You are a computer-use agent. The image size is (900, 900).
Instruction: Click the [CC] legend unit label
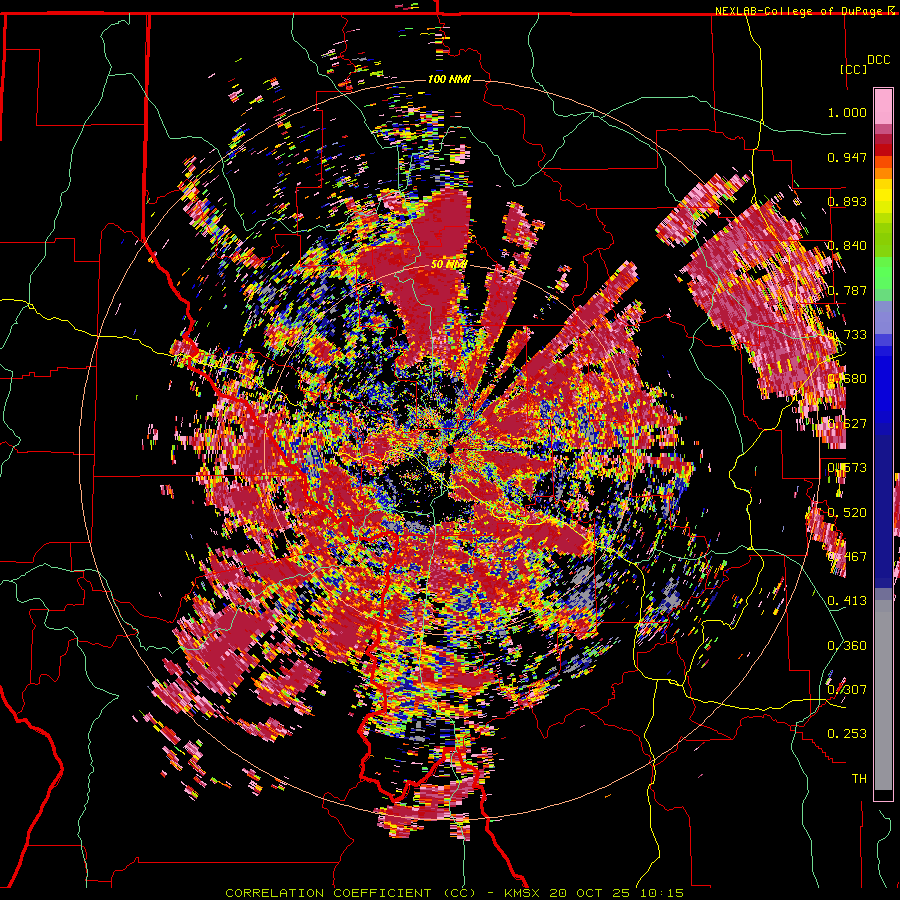[853, 69]
